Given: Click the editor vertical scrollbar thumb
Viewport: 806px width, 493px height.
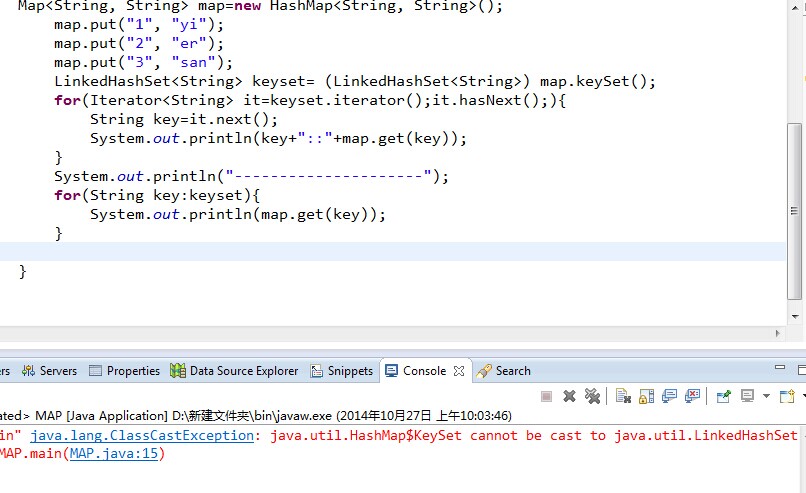Looking at the screenshot, I should coord(794,211).
